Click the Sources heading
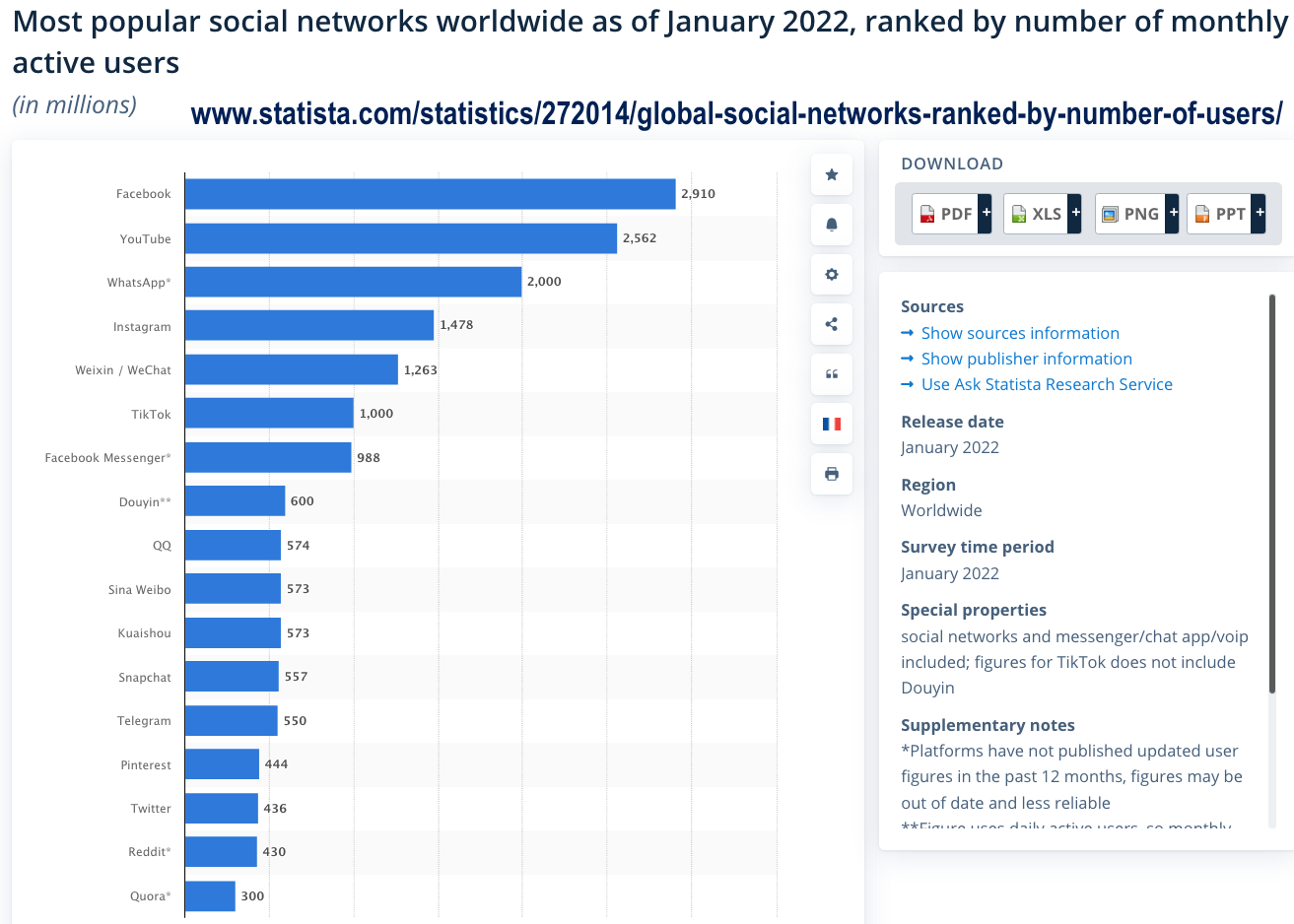 click(932, 306)
